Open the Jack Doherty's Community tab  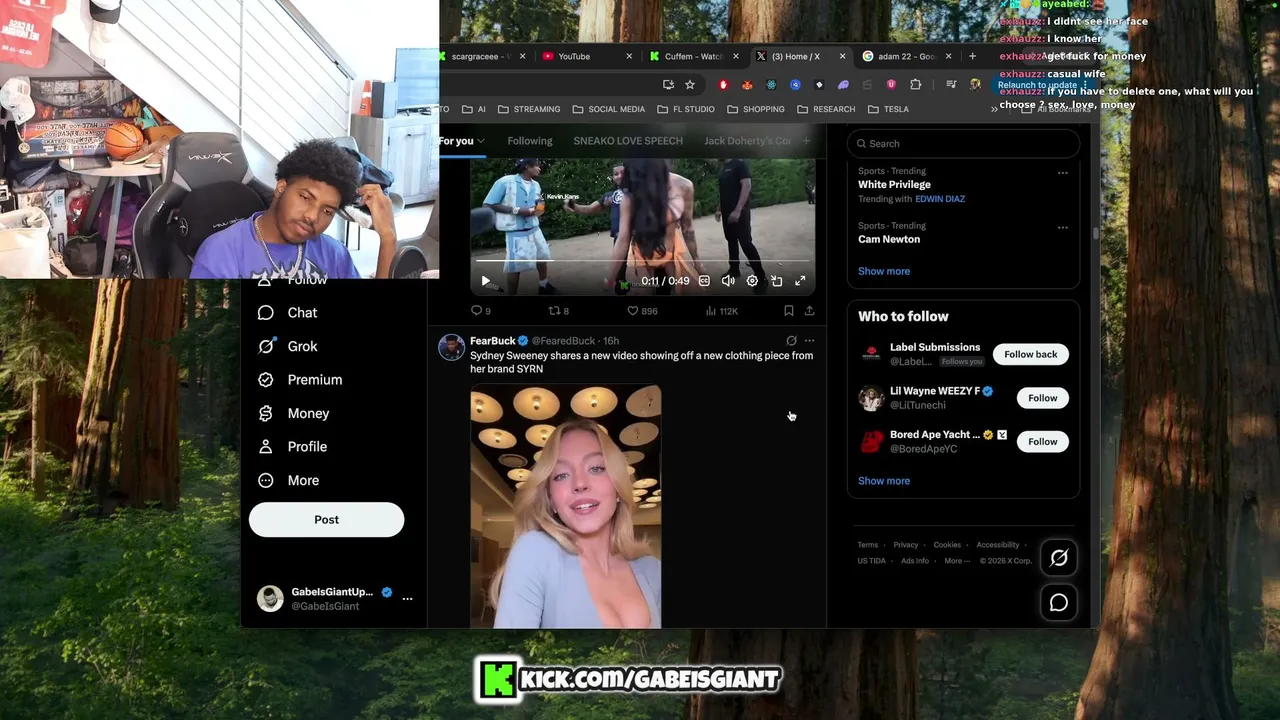[x=747, y=141]
